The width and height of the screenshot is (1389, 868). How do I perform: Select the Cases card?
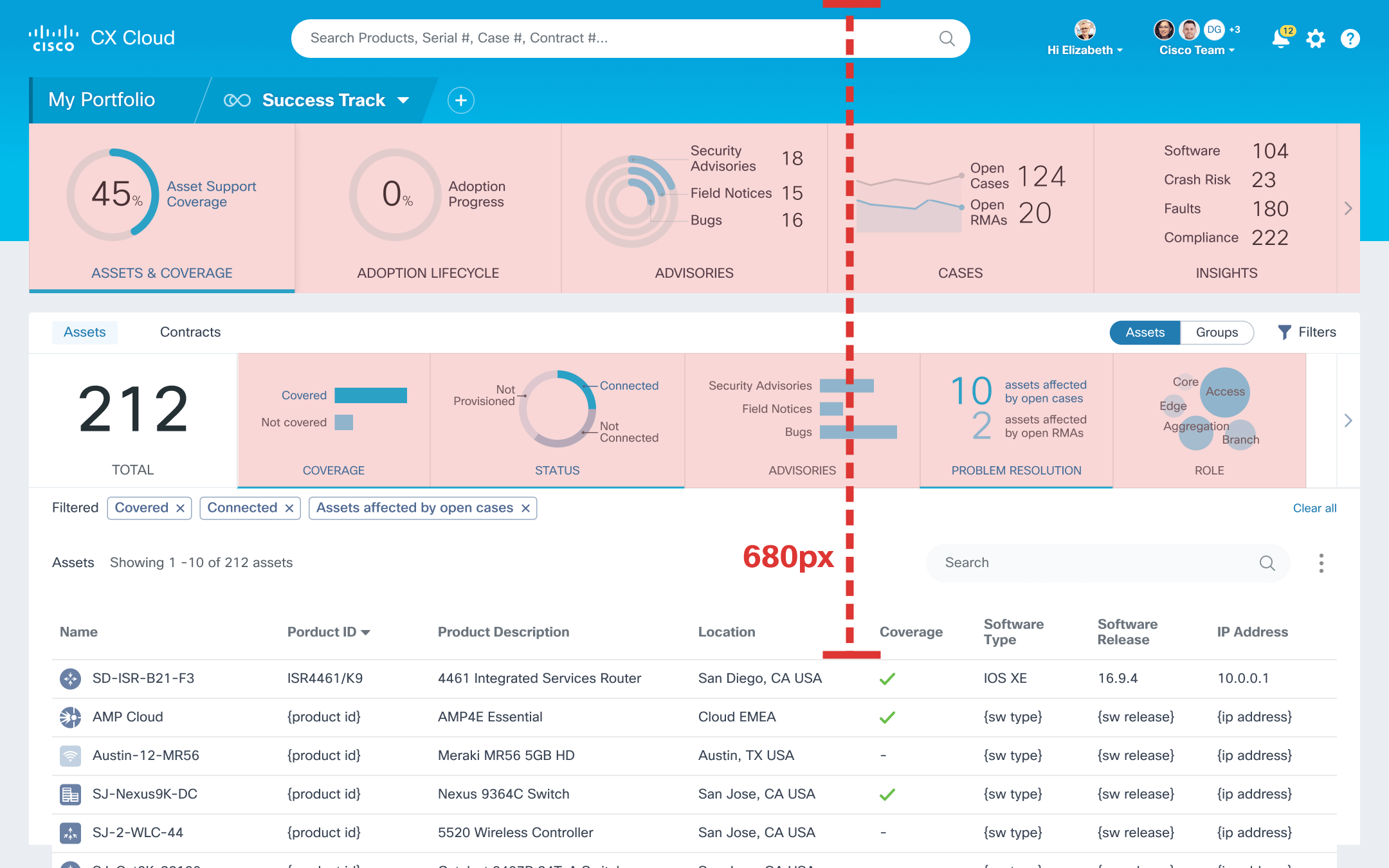coord(961,208)
